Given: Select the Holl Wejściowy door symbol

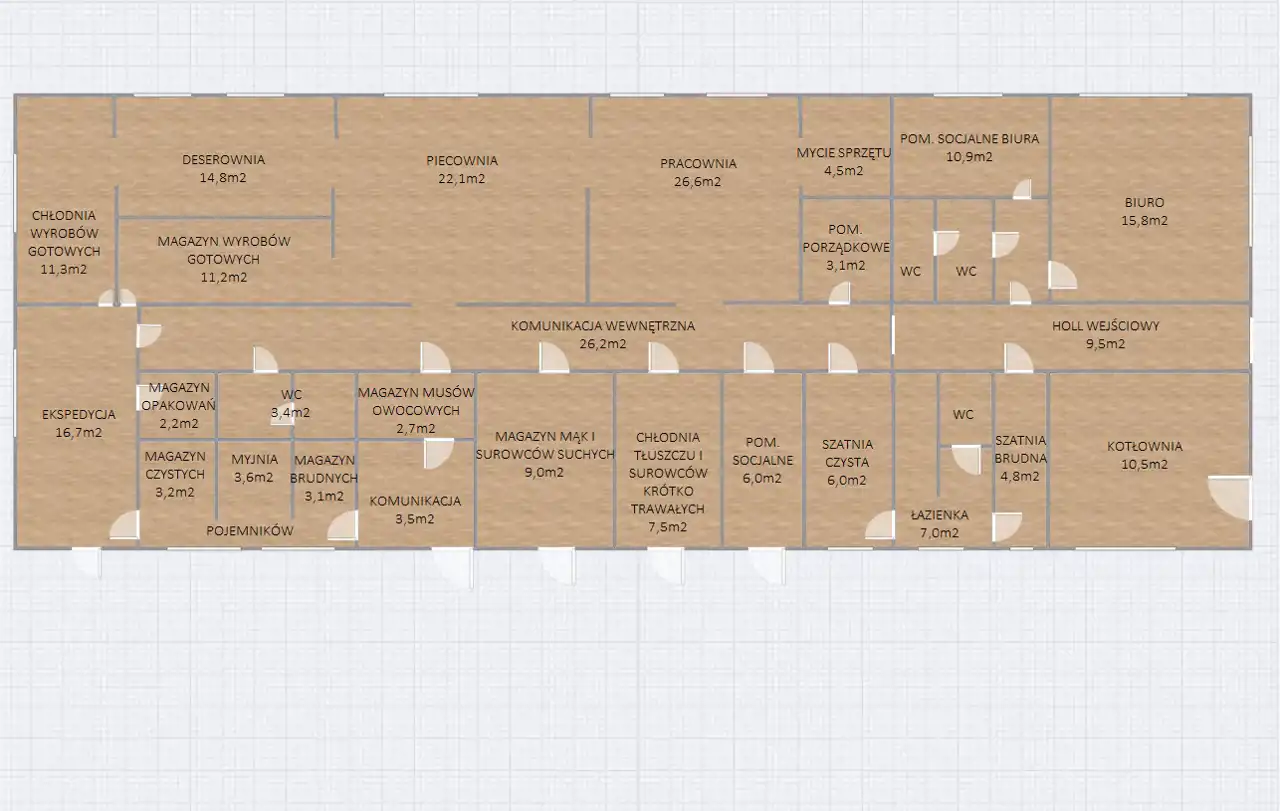Looking at the screenshot, I should point(1018,358).
